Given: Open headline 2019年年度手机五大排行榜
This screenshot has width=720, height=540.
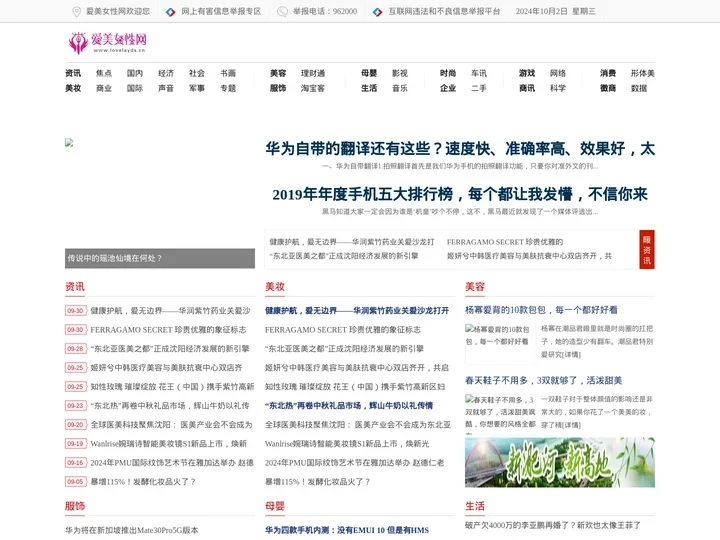Looking at the screenshot, I should [460, 194].
